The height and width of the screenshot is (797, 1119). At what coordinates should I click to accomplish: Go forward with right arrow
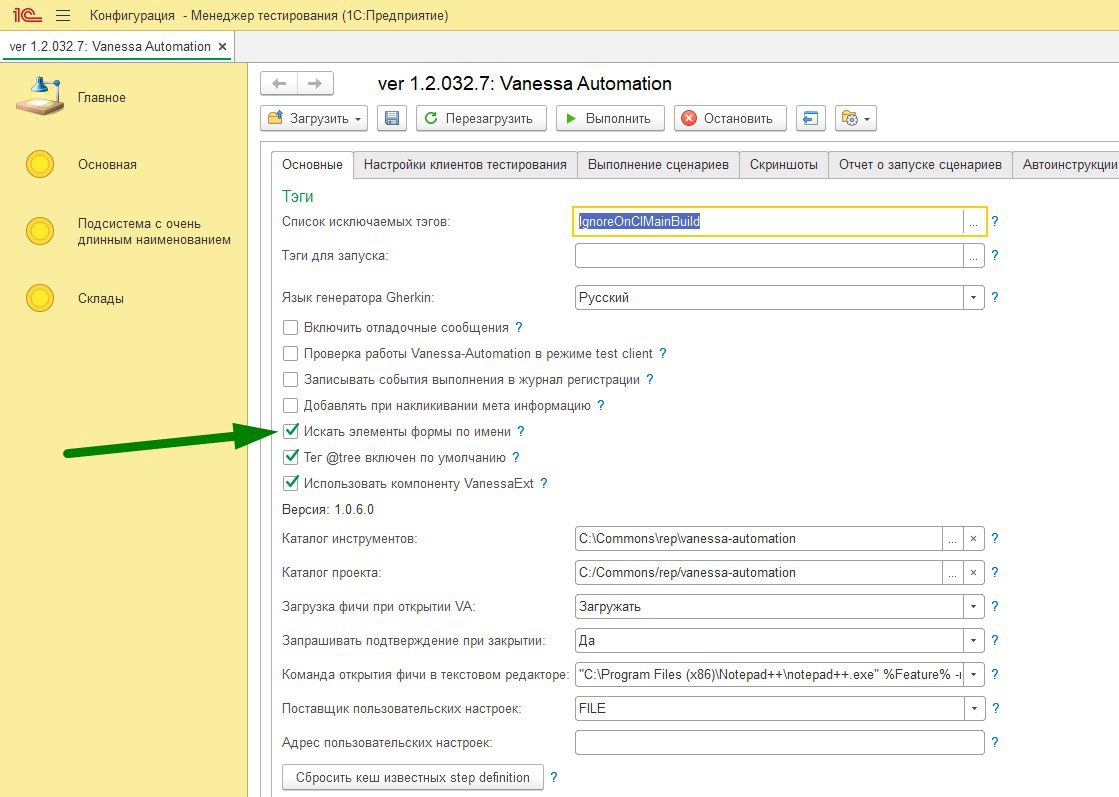coord(315,83)
